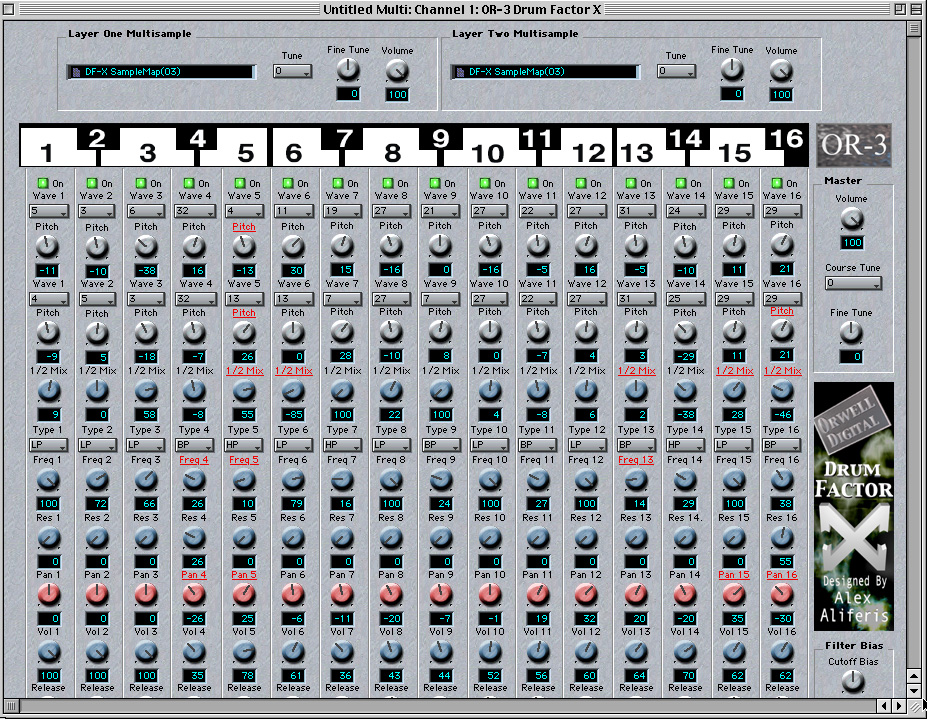Viewport: 927px width, 719px height.
Task: Click the OR-3 logo badge
Action: tap(852, 146)
